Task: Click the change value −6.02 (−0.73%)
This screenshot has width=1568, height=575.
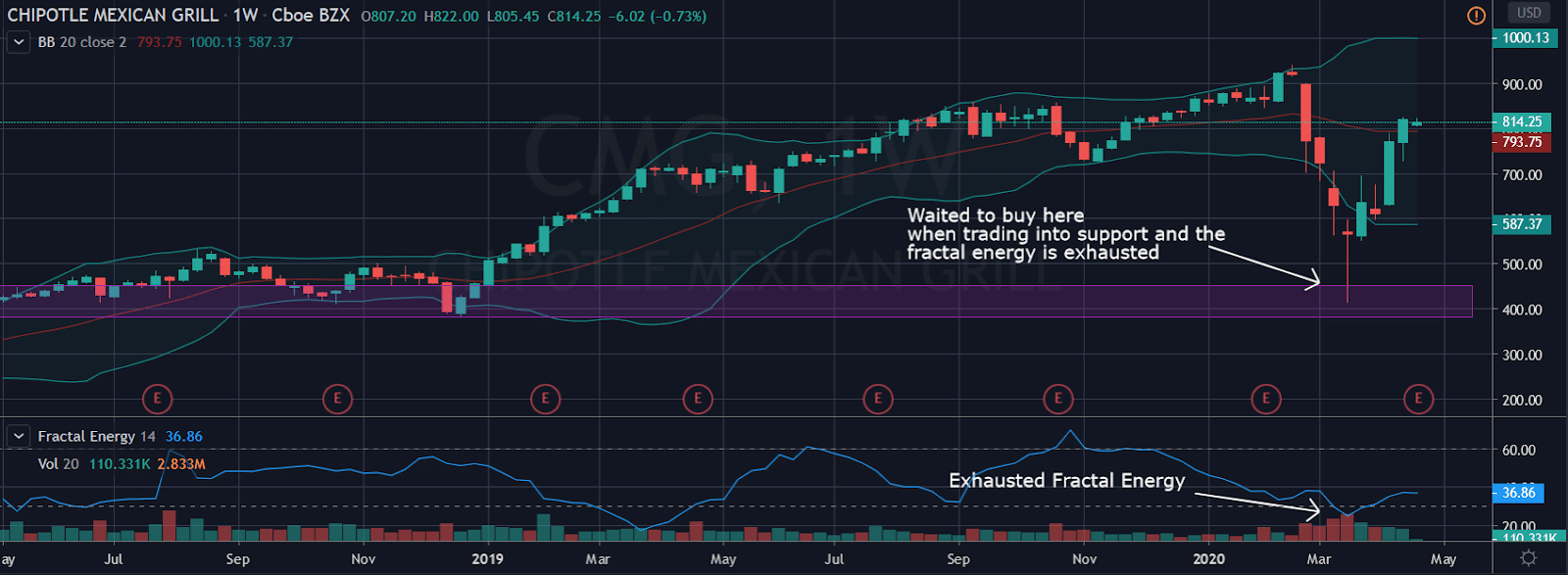Action: tap(658, 17)
